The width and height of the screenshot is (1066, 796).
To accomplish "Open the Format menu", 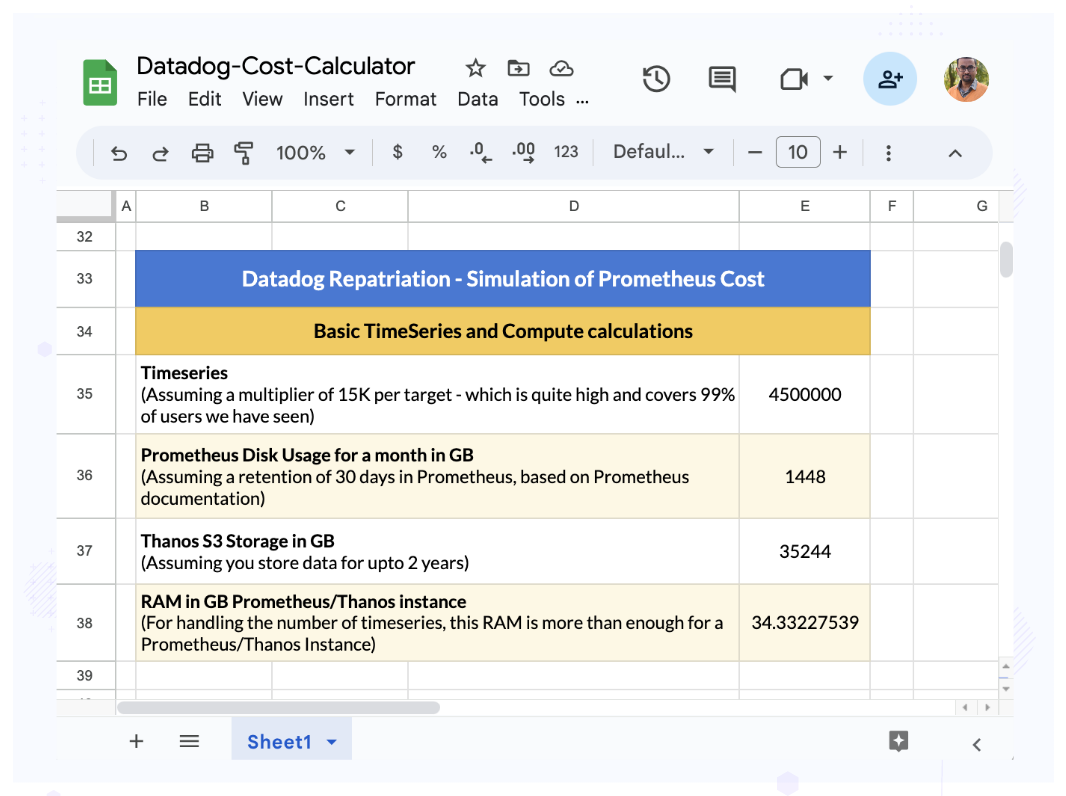I will coord(406,99).
